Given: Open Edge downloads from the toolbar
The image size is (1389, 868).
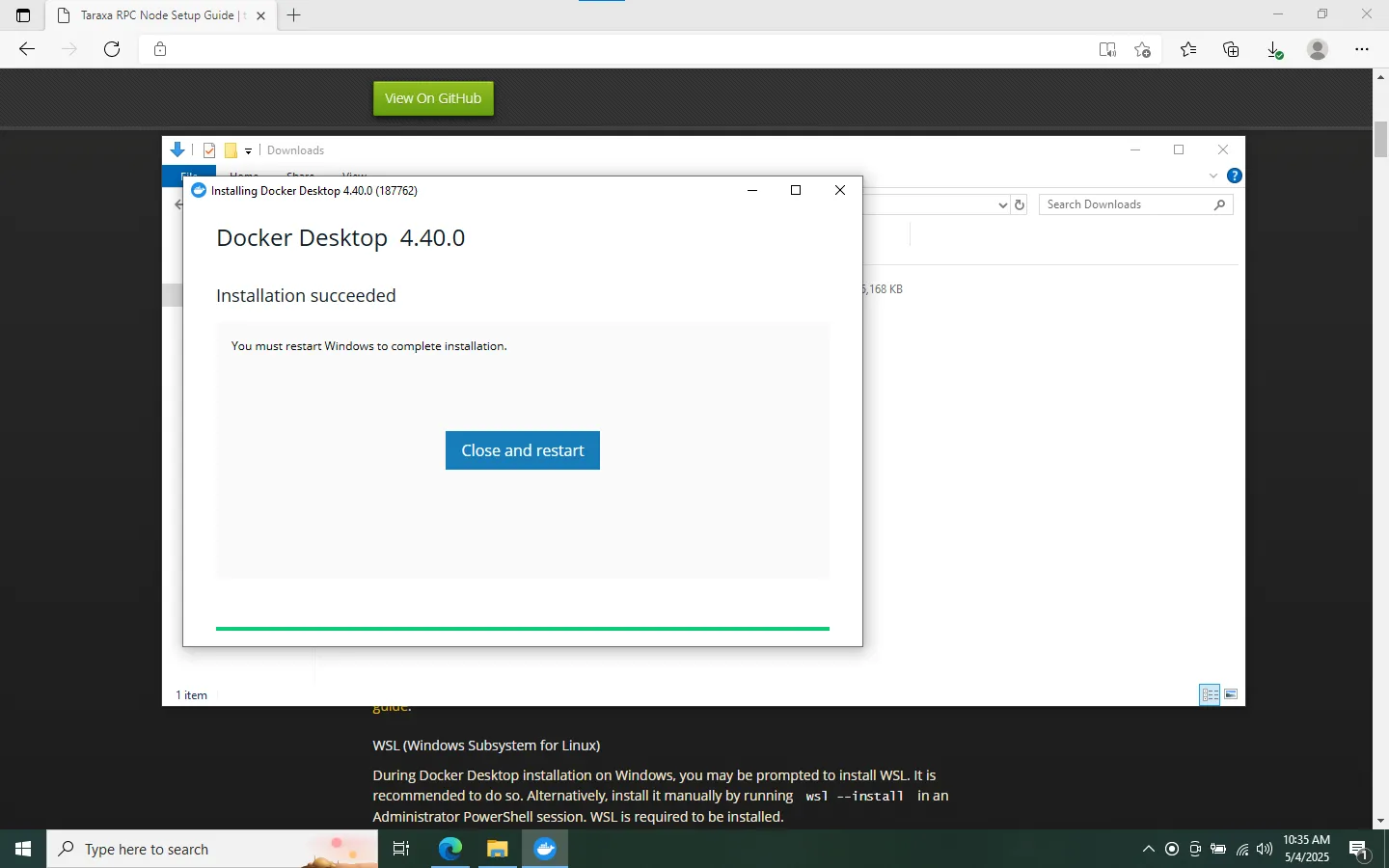Looking at the screenshot, I should coord(1274,49).
